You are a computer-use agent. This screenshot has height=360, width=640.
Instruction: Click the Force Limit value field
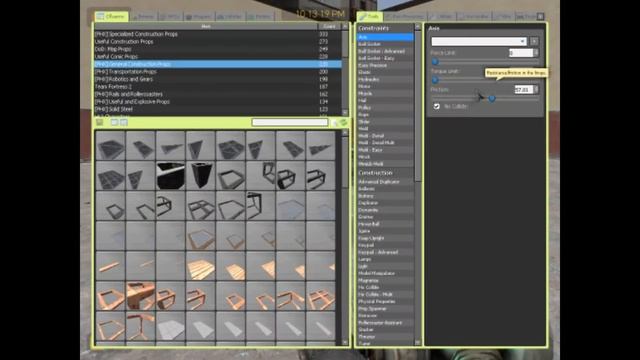point(521,53)
